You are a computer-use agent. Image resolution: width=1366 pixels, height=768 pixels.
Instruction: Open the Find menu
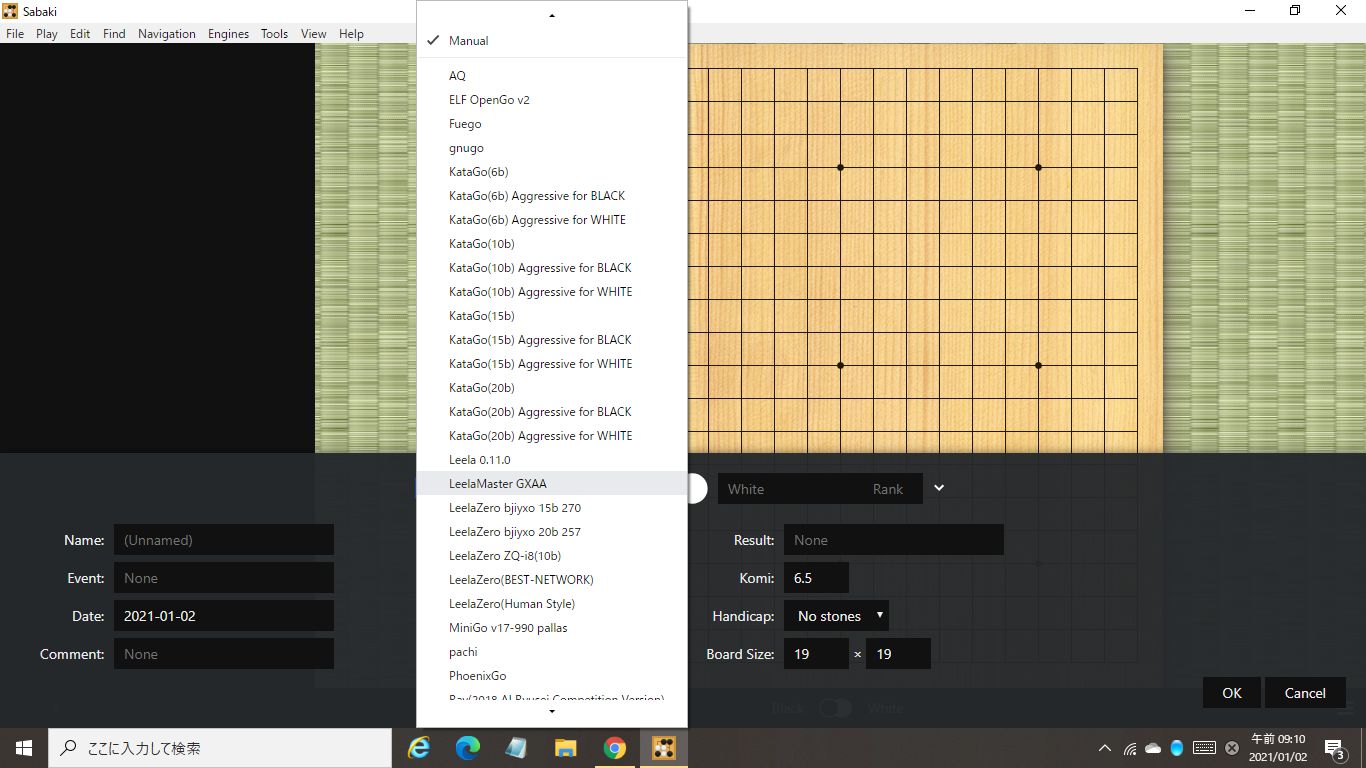(x=114, y=33)
